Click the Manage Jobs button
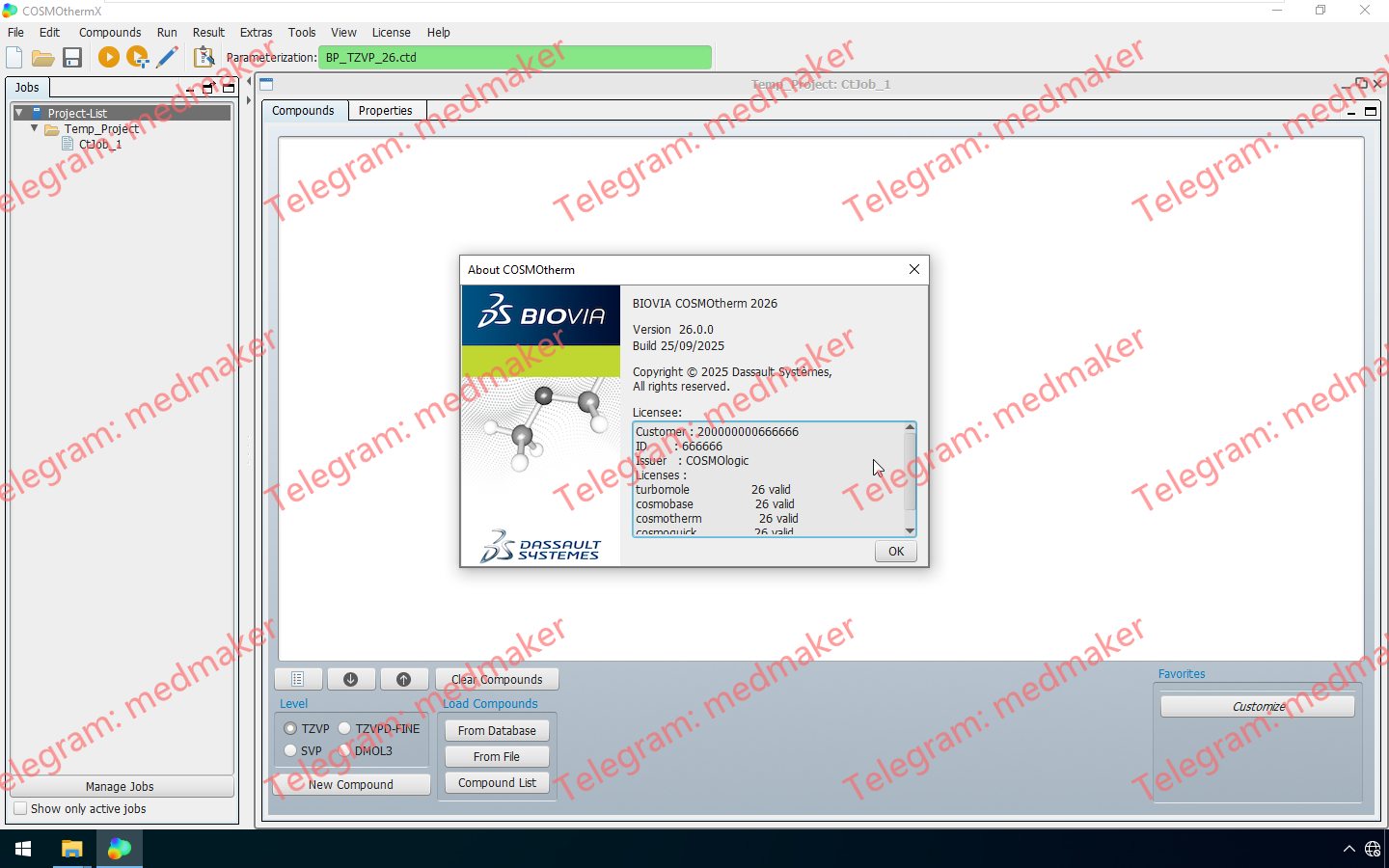The width and height of the screenshot is (1389, 868). click(x=120, y=787)
